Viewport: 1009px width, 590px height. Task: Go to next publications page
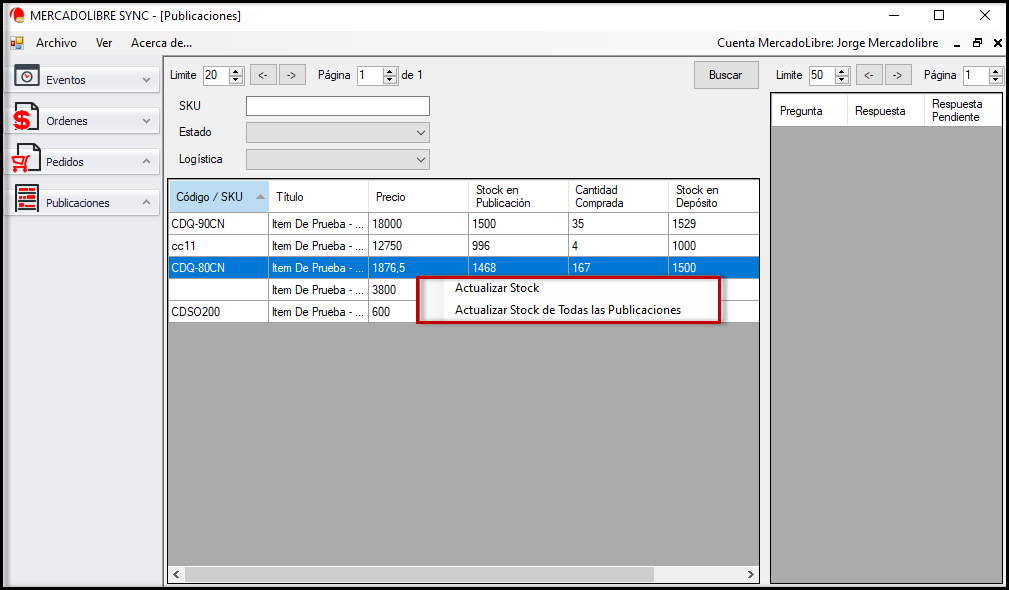click(292, 75)
